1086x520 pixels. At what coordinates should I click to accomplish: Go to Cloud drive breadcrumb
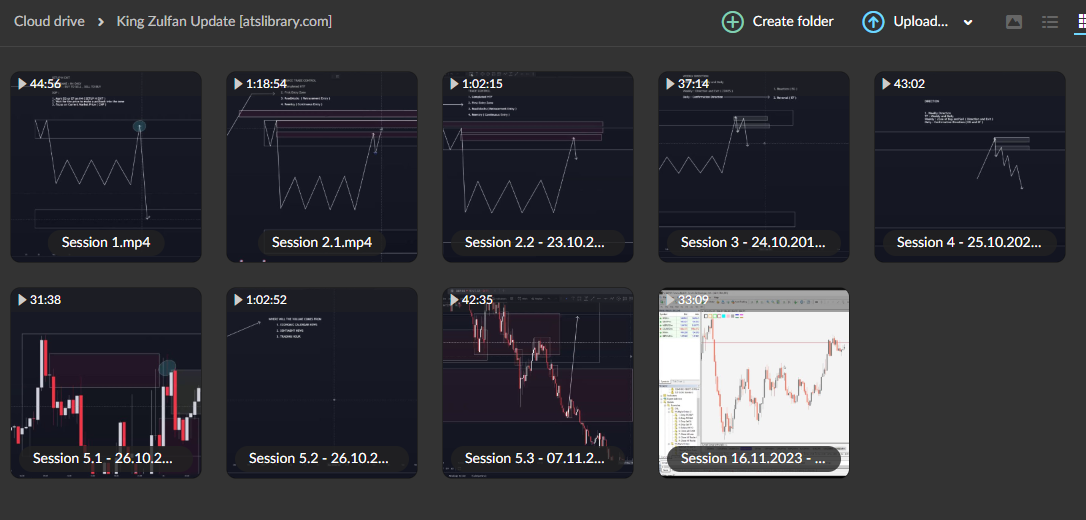49,21
